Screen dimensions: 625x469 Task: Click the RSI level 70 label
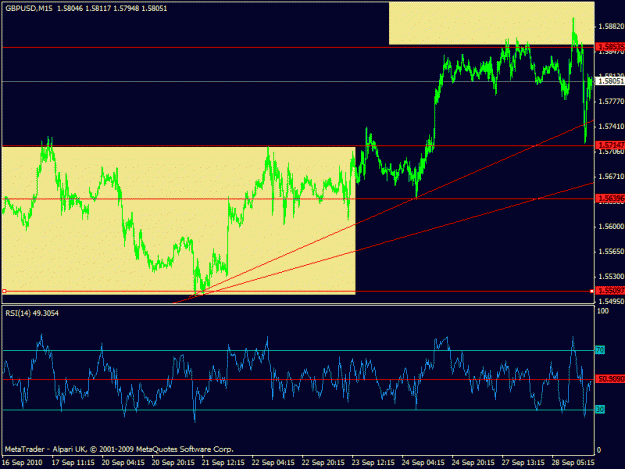tap(600, 350)
